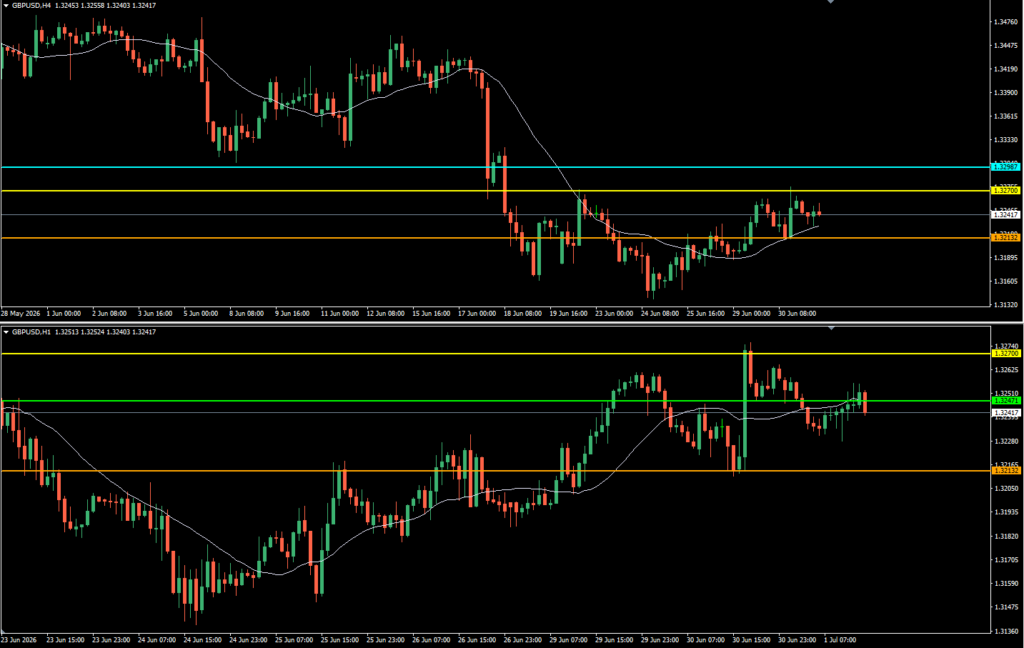
Task: Click the 29 Jun 07:00 time axis label
Action: point(568,640)
